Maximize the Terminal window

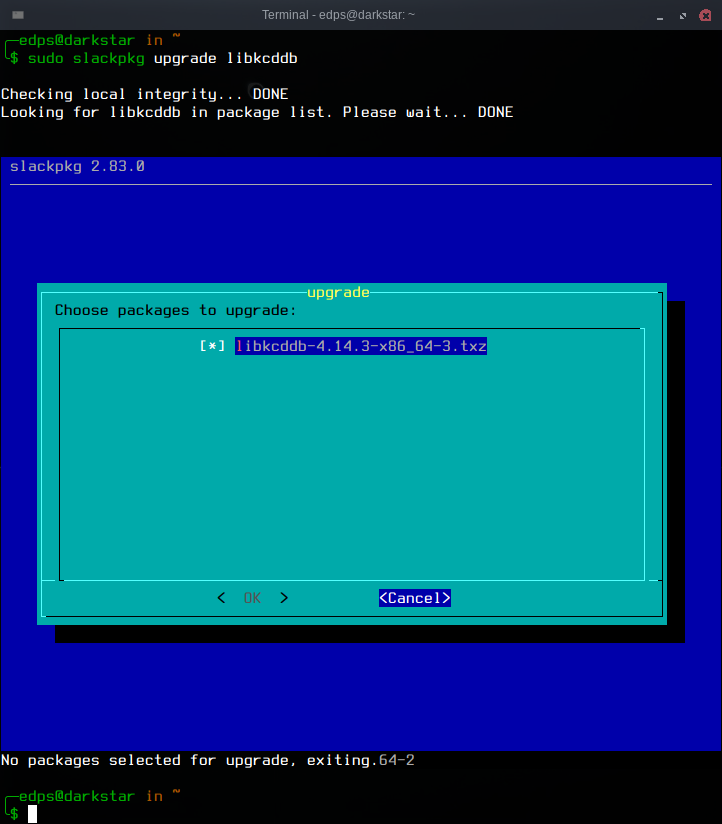pyautogui.click(x=683, y=16)
